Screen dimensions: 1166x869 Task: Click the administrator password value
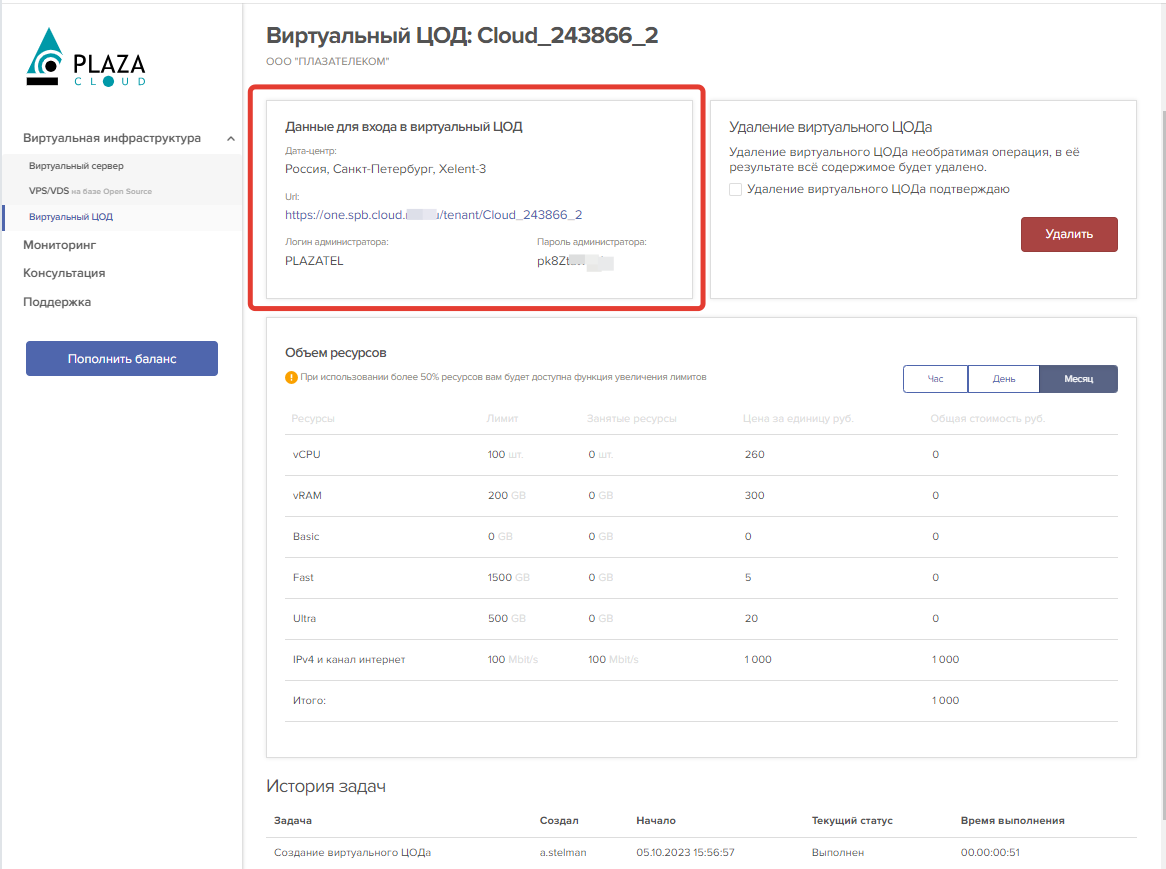pos(574,262)
